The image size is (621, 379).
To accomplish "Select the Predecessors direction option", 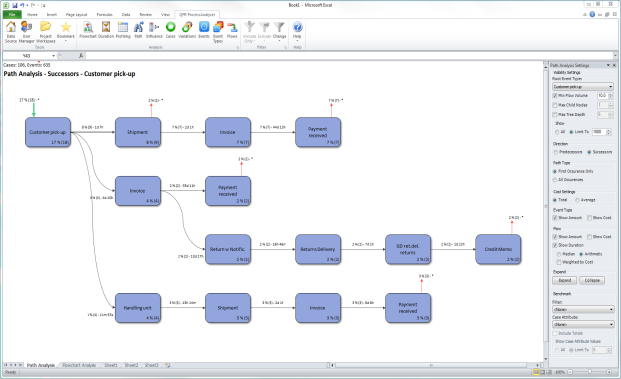I will pos(556,152).
